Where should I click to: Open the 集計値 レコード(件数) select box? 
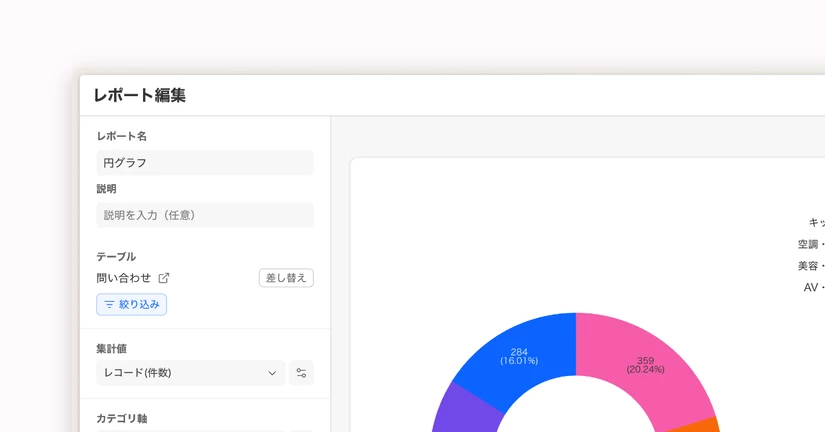tap(191, 373)
